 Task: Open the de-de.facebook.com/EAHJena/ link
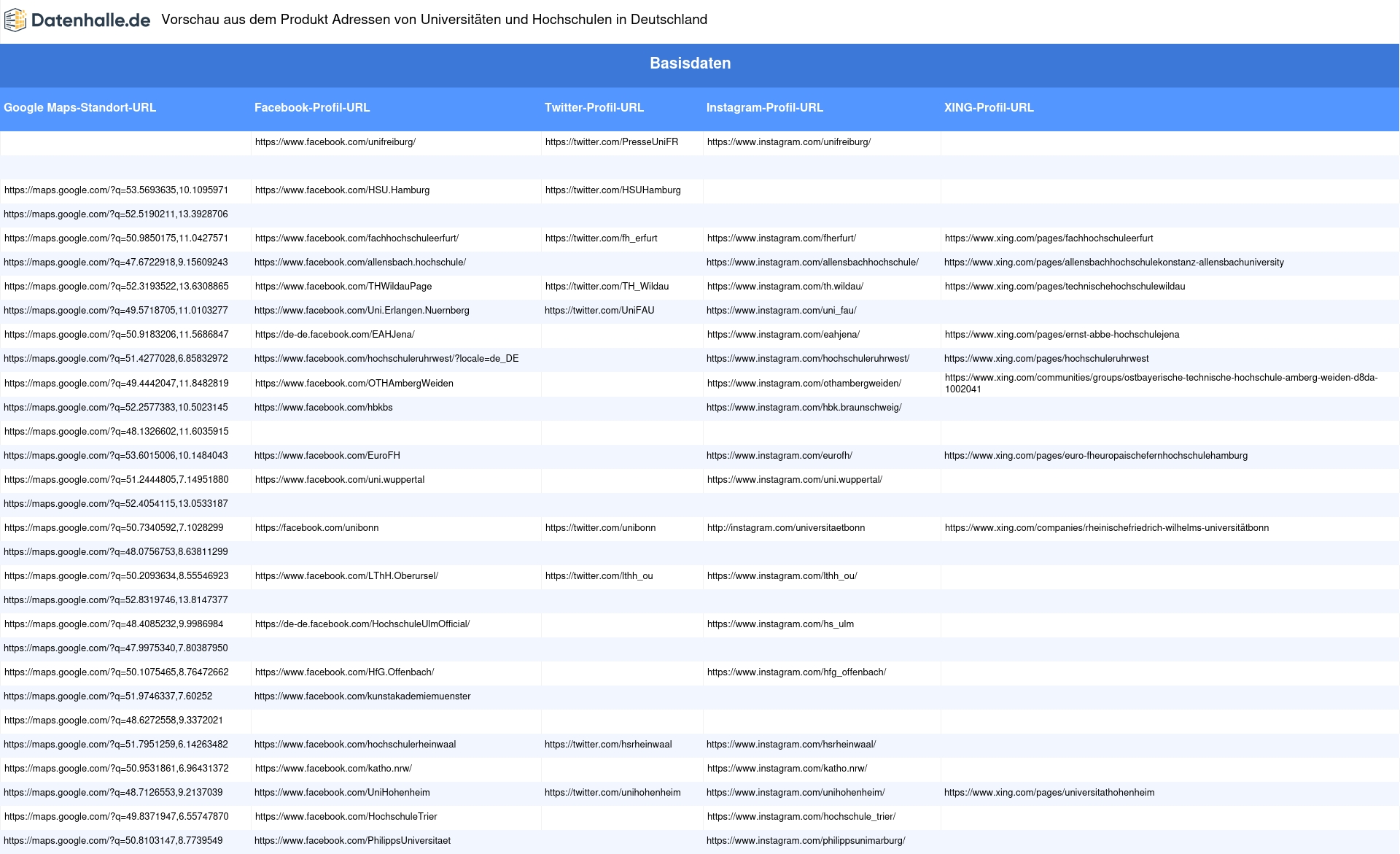335,335
